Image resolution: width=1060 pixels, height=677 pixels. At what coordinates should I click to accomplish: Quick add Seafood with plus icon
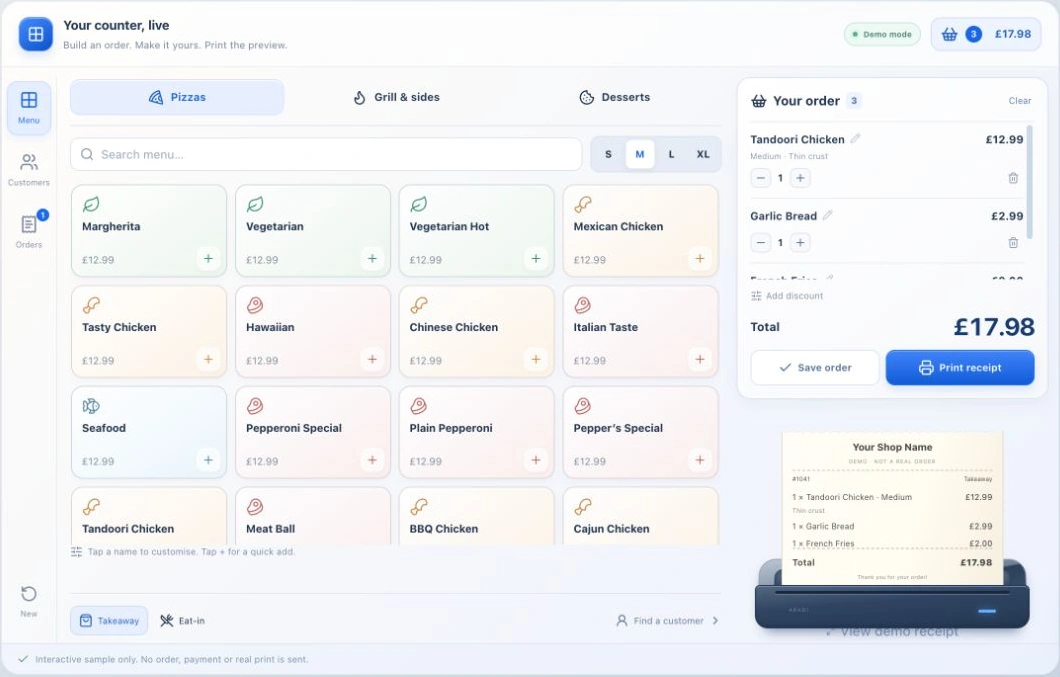(208, 460)
